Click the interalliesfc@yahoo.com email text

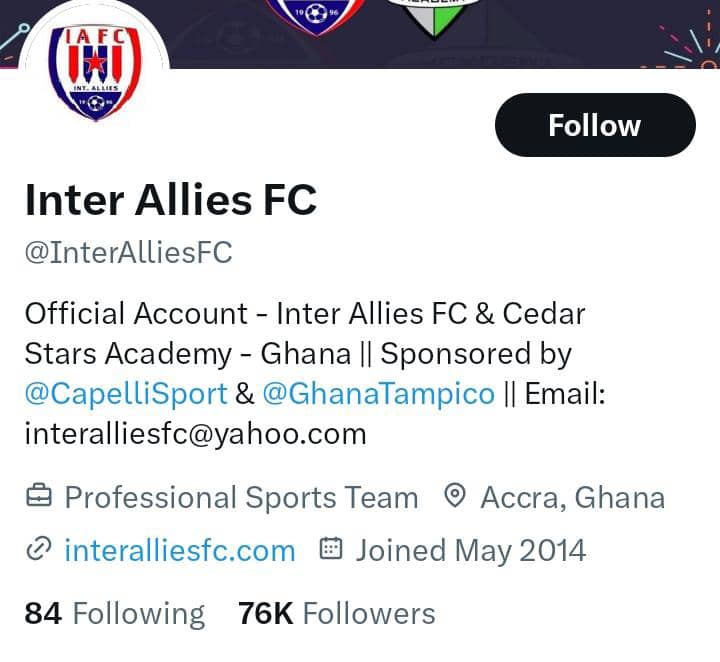coord(195,433)
